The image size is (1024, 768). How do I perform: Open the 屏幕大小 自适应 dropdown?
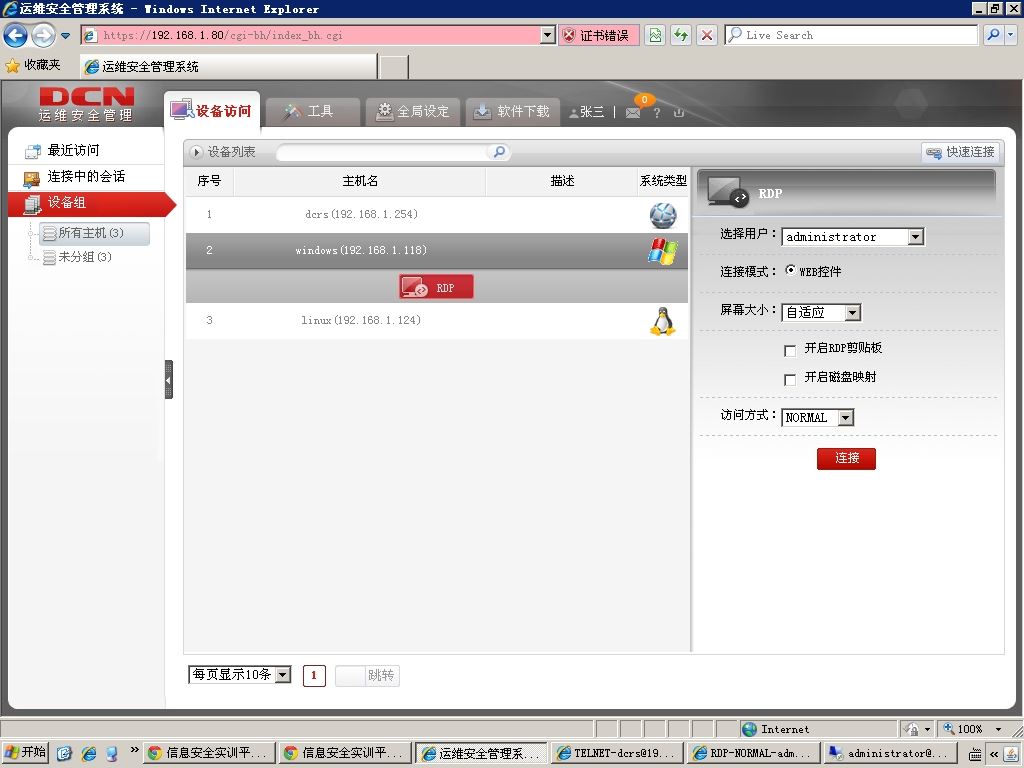(821, 313)
